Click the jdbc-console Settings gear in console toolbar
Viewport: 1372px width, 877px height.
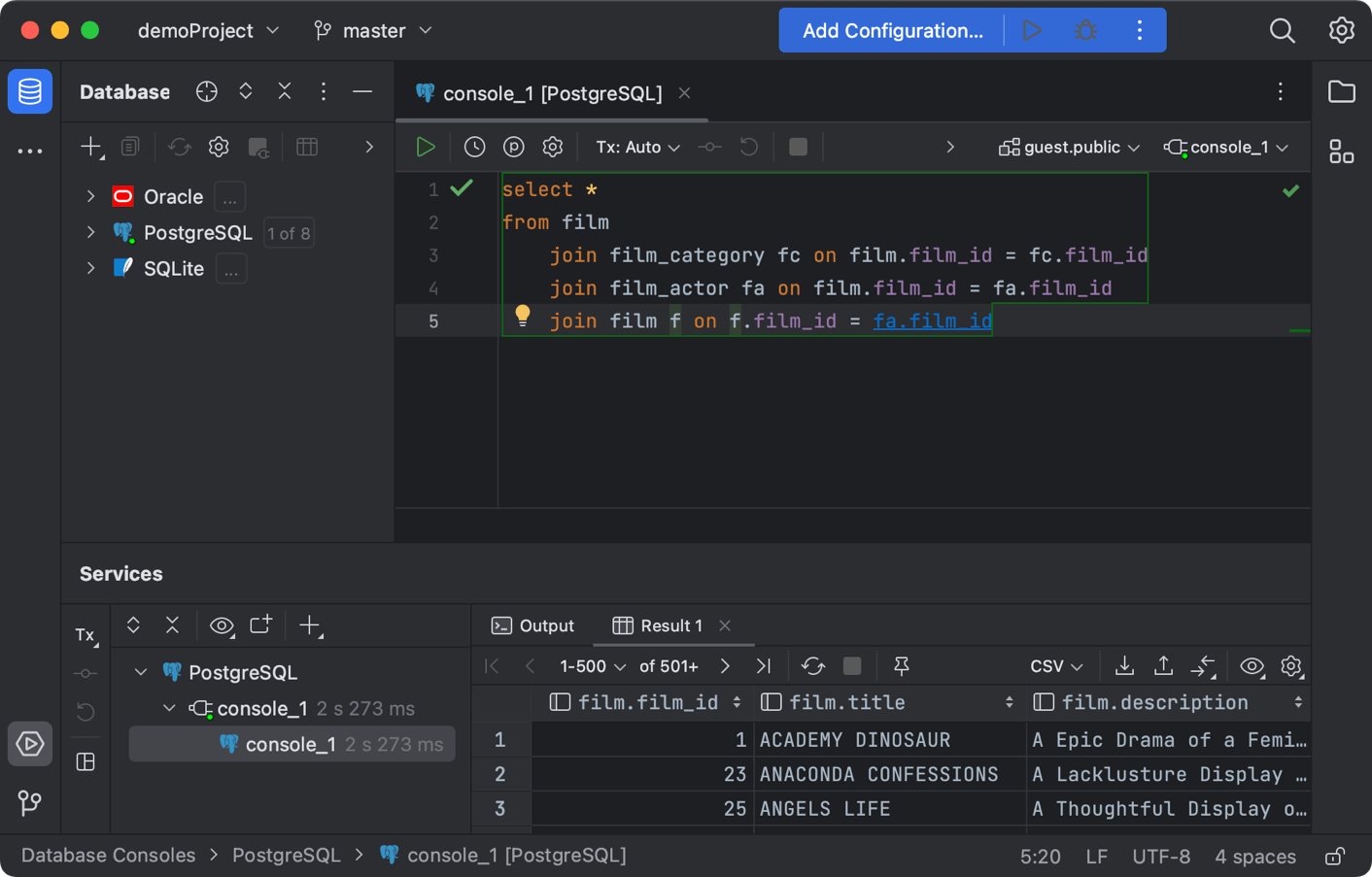[x=552, y=147]
